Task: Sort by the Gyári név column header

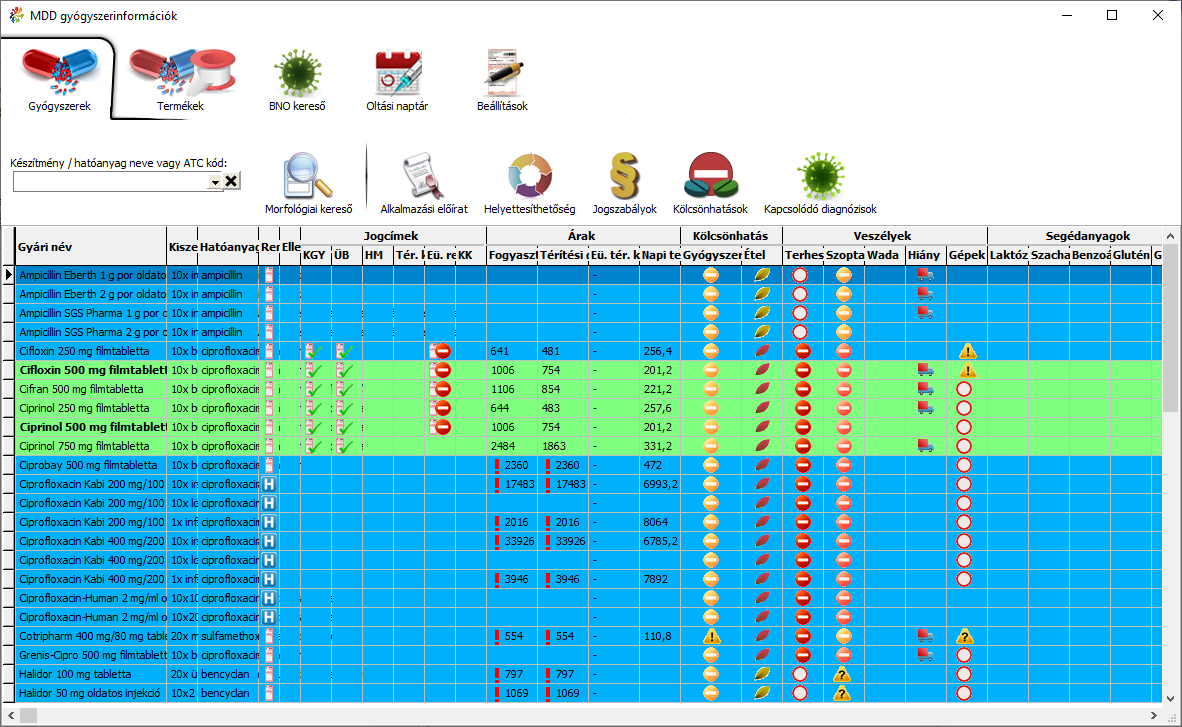Action: tap(91, 247)
